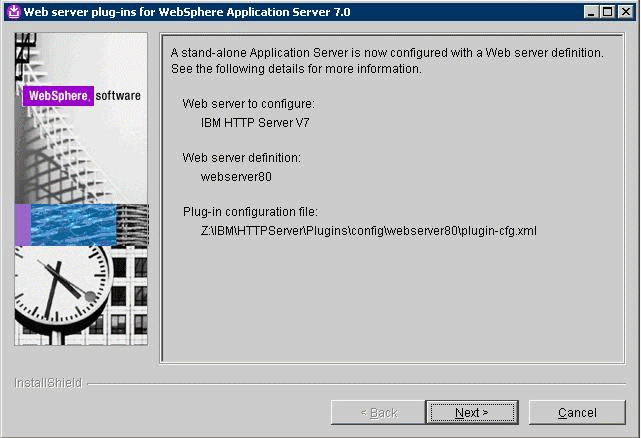Click the 'Web server to configure:' label
This screenshot has width=641, height=438.
(x=249, y=104)
